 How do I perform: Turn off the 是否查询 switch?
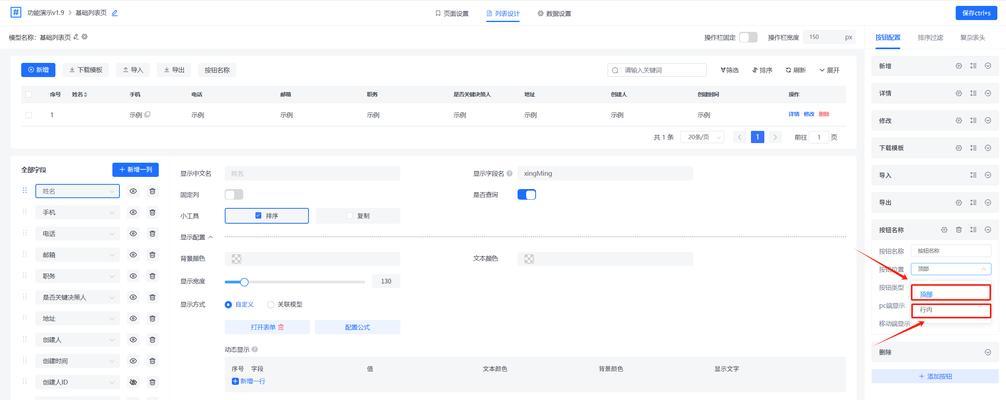click(527, 195)
